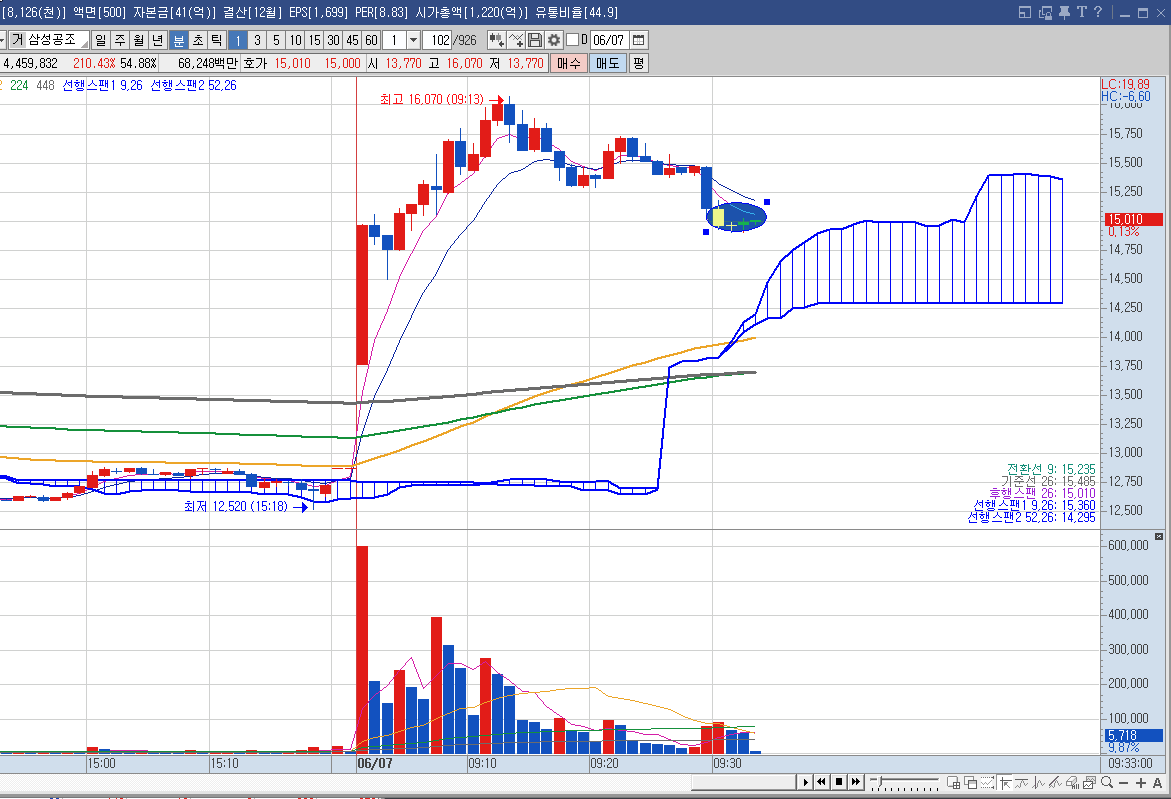Click the plus icon to zoom in chart
Image resolution: width=1171 pixels, height=799 pixels.
tap(1141, 782)
